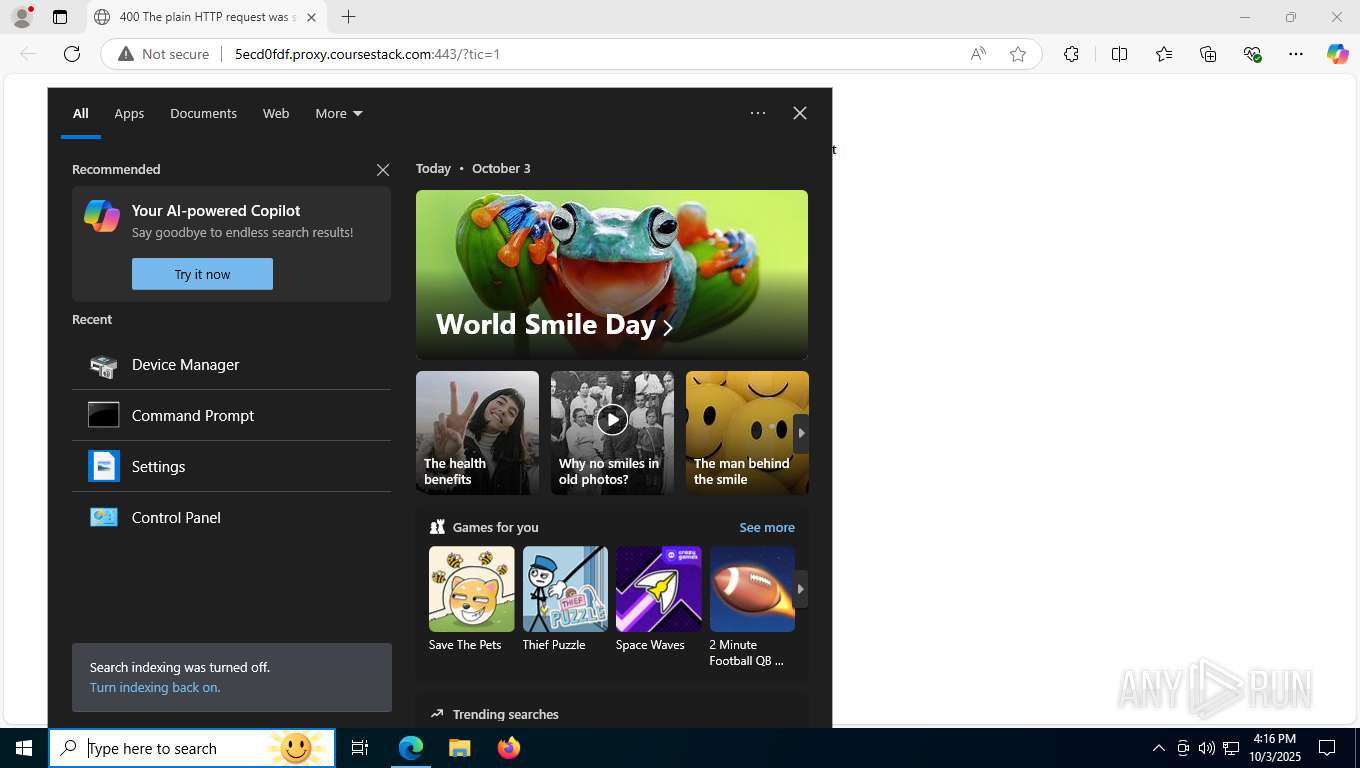The height and width of the screenshot is (768, 1360).
Task: Open a new browser tab
Action: [348, 17]
